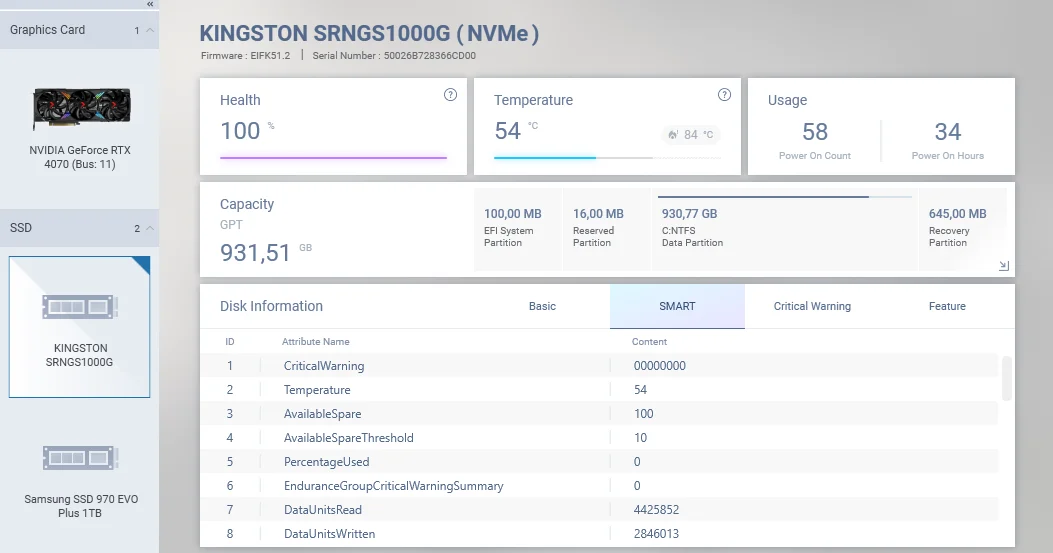The height and width of the screenshot is (553, 1053).
Task: Collapse the sidebar with double-chevron icon
Action: 150,5
